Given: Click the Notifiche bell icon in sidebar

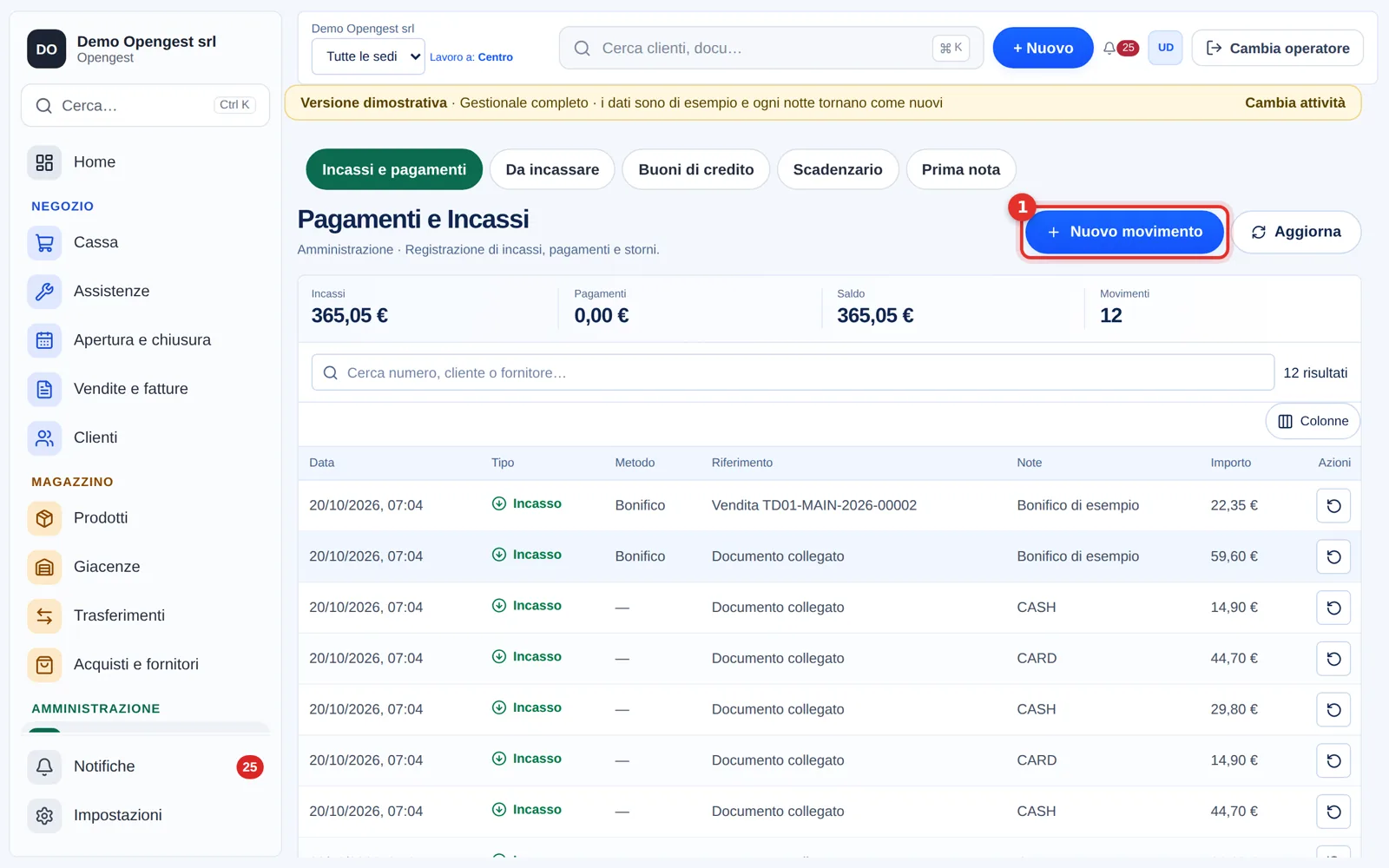Looking at the screenshot, I should pos(44,766).
